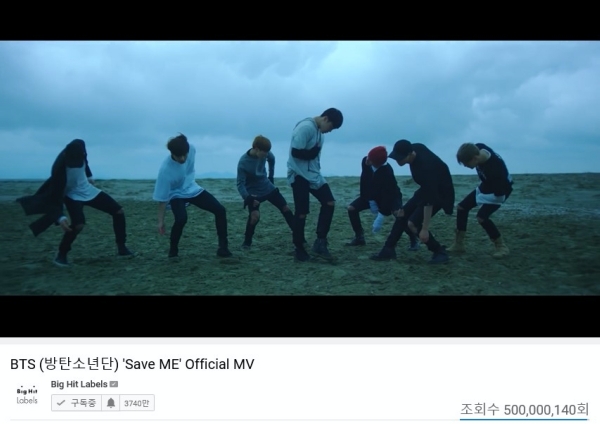Click the black letterbox bar below the video
Screen dimensions: 600x424
coord(300,316)
